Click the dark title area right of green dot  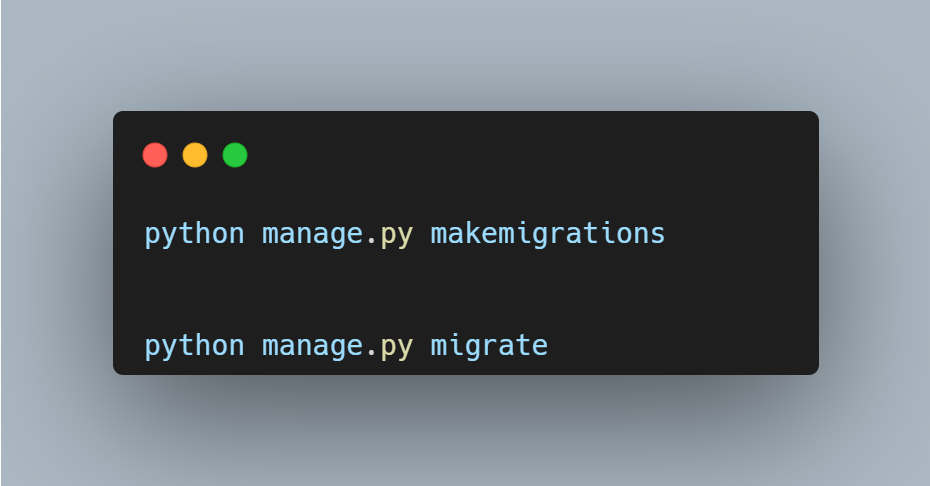click(520, 155)
